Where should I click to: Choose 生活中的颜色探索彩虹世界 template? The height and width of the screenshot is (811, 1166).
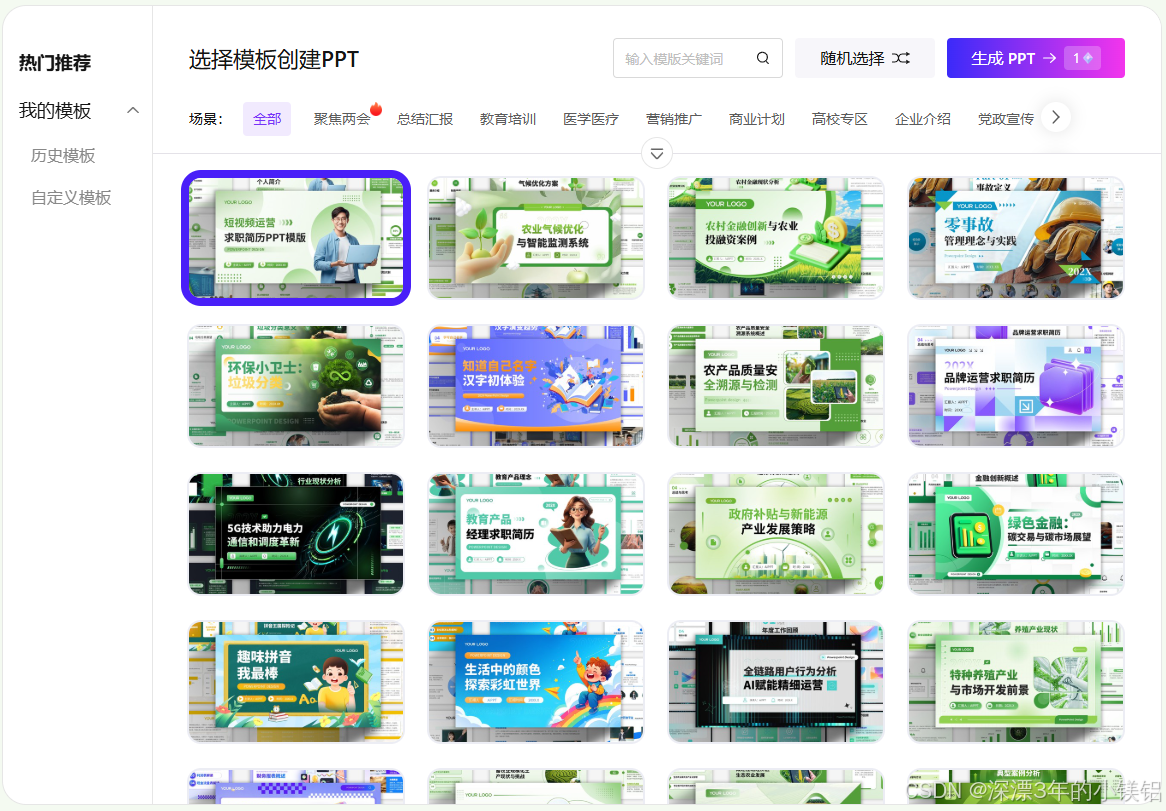point(536,682)
